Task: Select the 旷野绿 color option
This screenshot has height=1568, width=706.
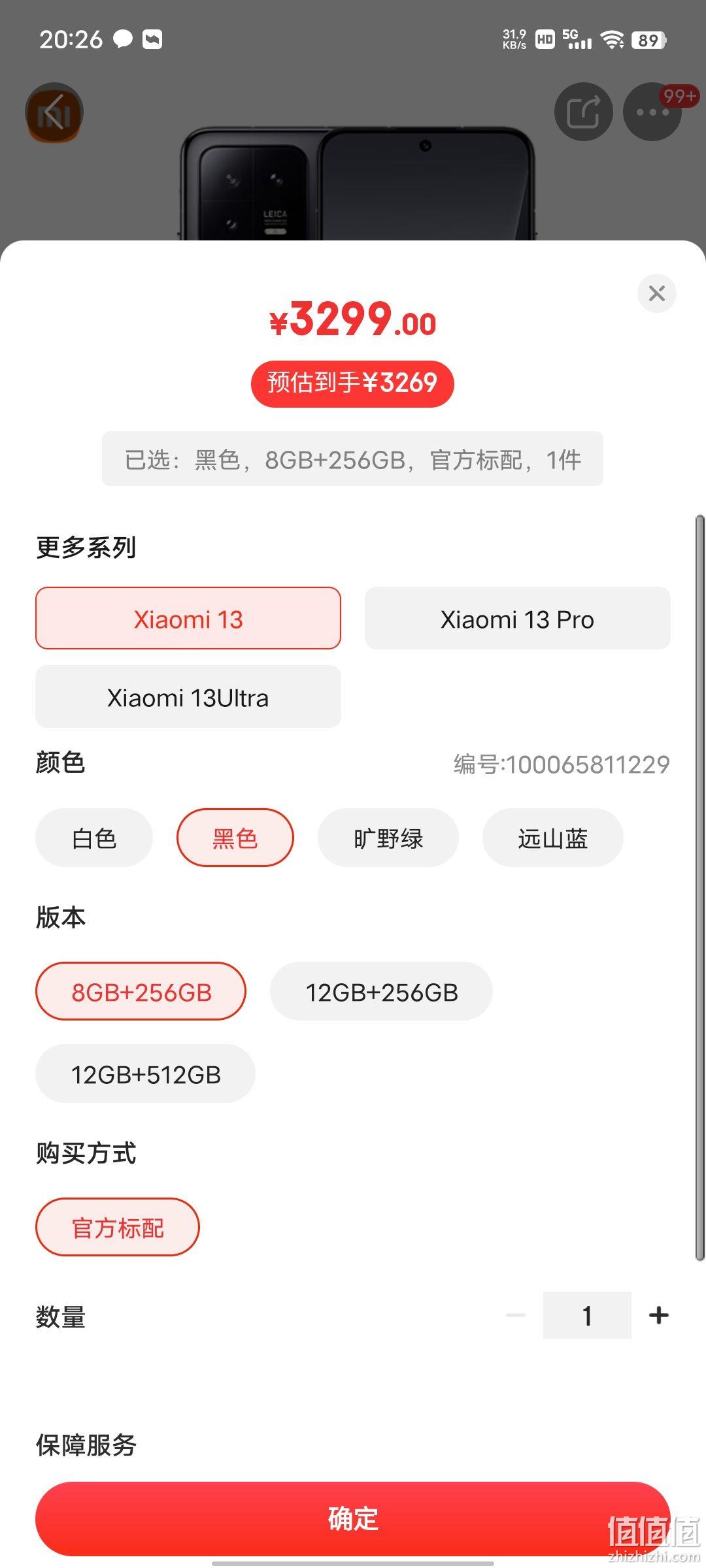Action: pyautogui.click(x=388, y=838)
